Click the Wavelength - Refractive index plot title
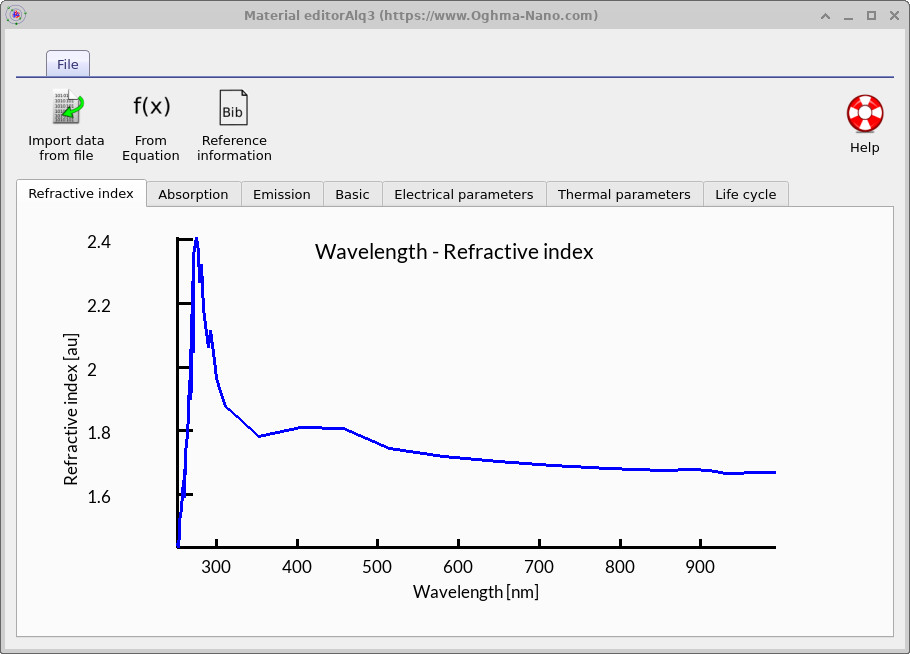The image size is (910, 654). click(x=453, y=251)
